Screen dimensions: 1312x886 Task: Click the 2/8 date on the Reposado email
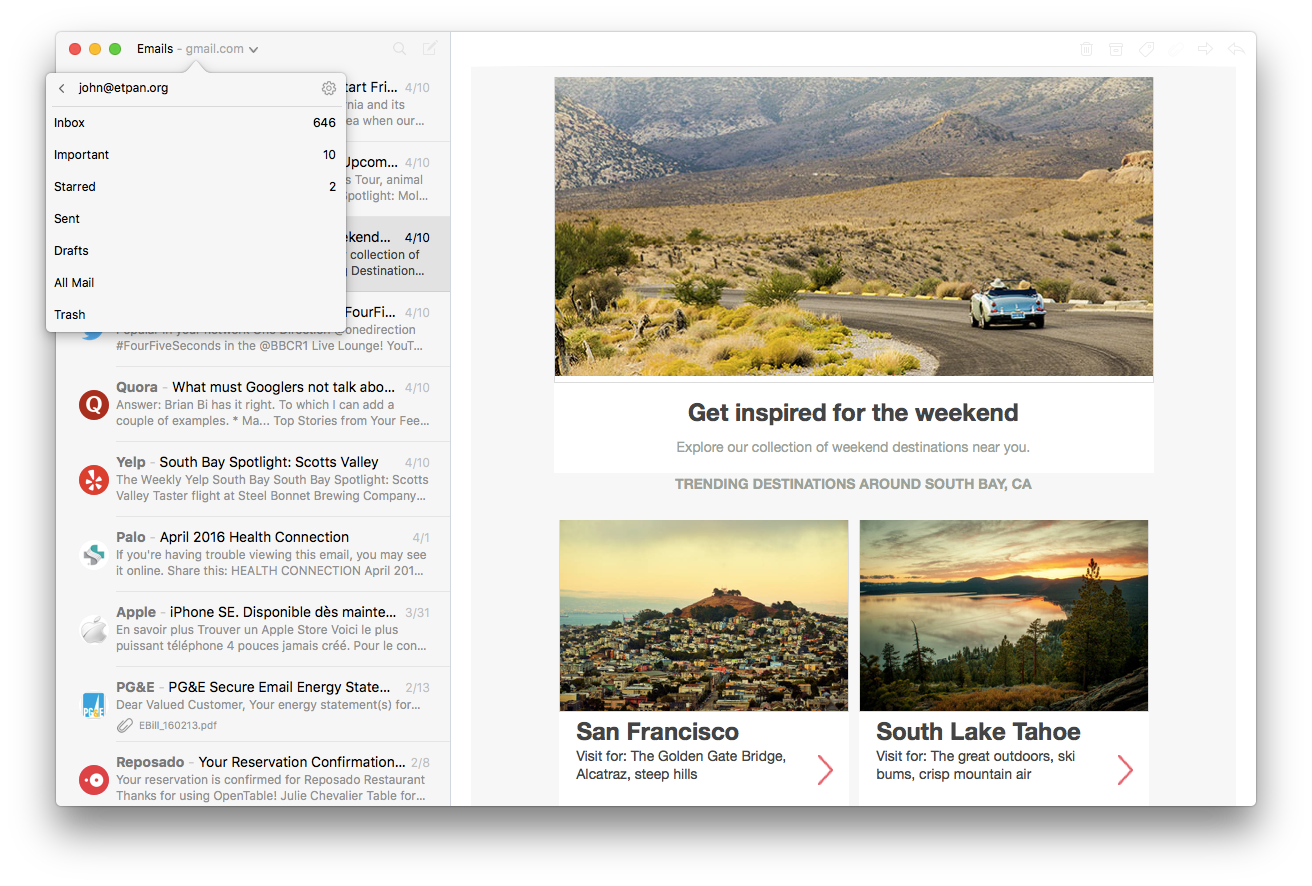(x=421, y=763)
